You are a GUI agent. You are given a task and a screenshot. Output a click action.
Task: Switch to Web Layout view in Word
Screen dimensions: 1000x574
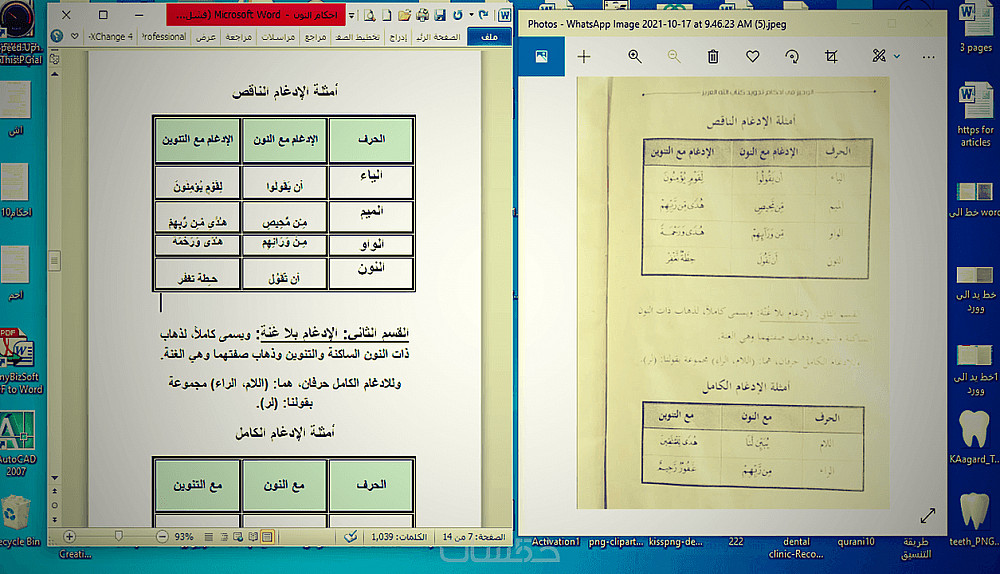point(238,536)
